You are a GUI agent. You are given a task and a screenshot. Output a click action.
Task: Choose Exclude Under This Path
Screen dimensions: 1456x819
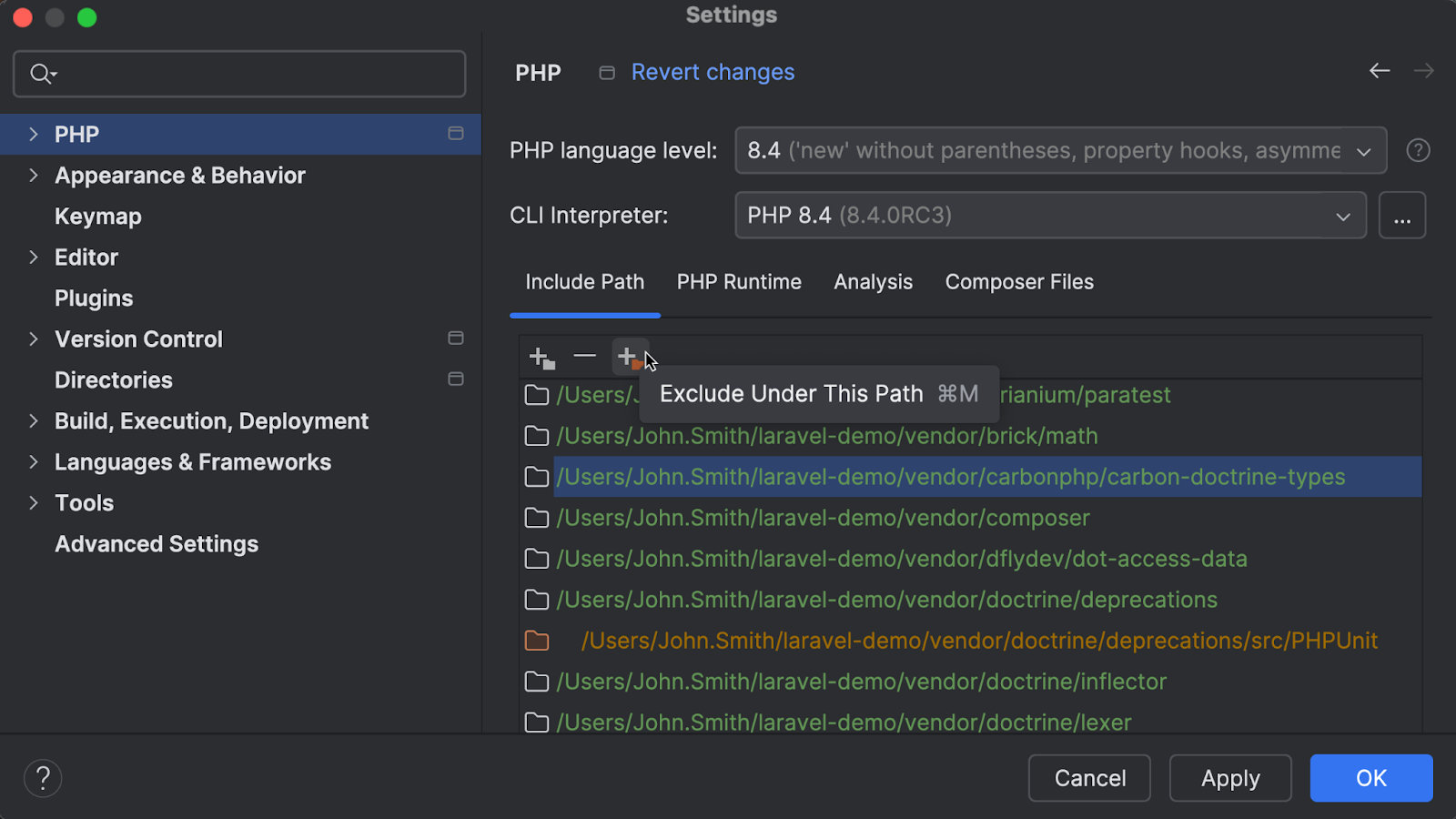[x=791, y=393]
